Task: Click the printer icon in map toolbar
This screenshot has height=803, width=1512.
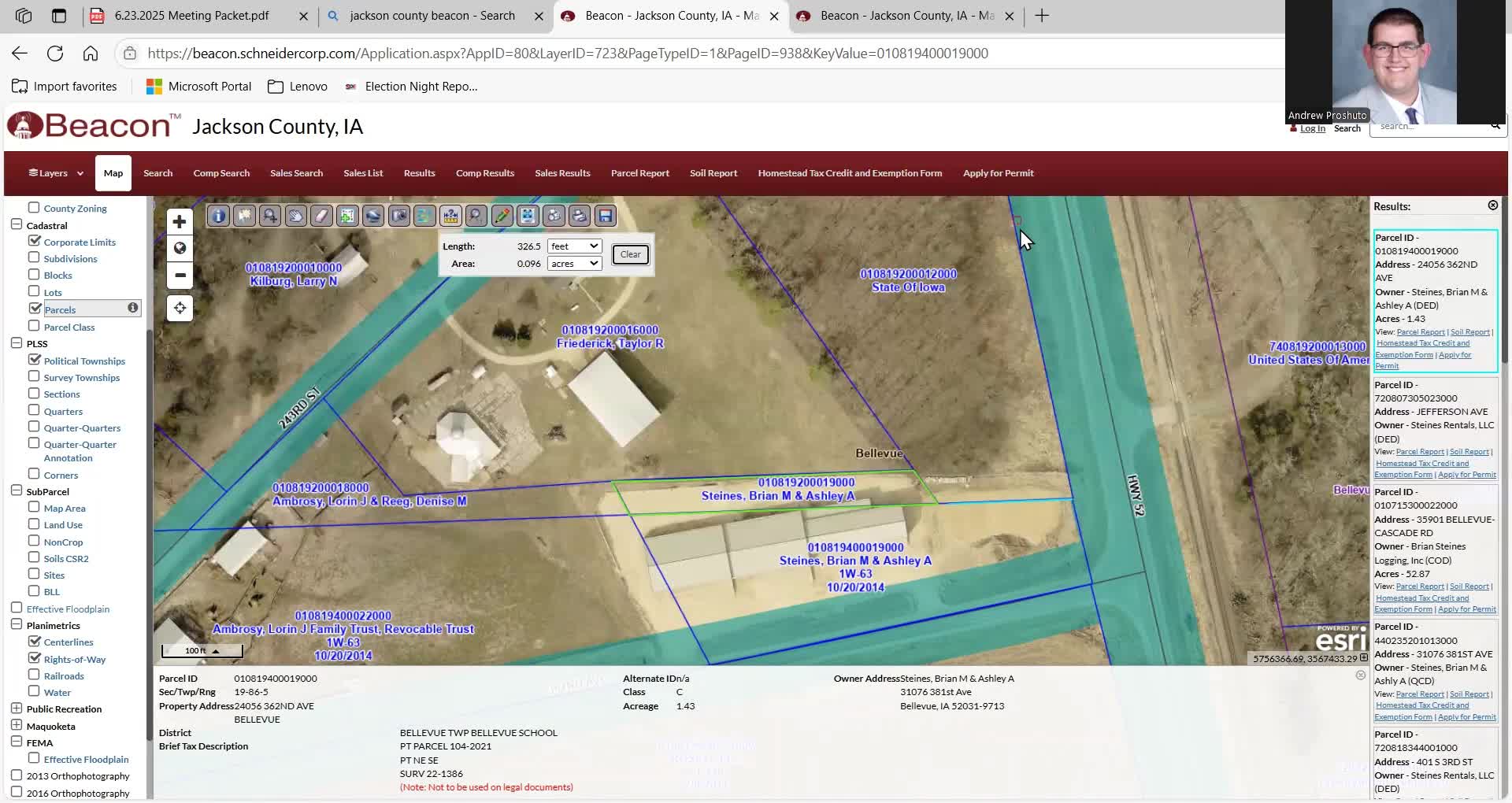Action: pos(580,216)
